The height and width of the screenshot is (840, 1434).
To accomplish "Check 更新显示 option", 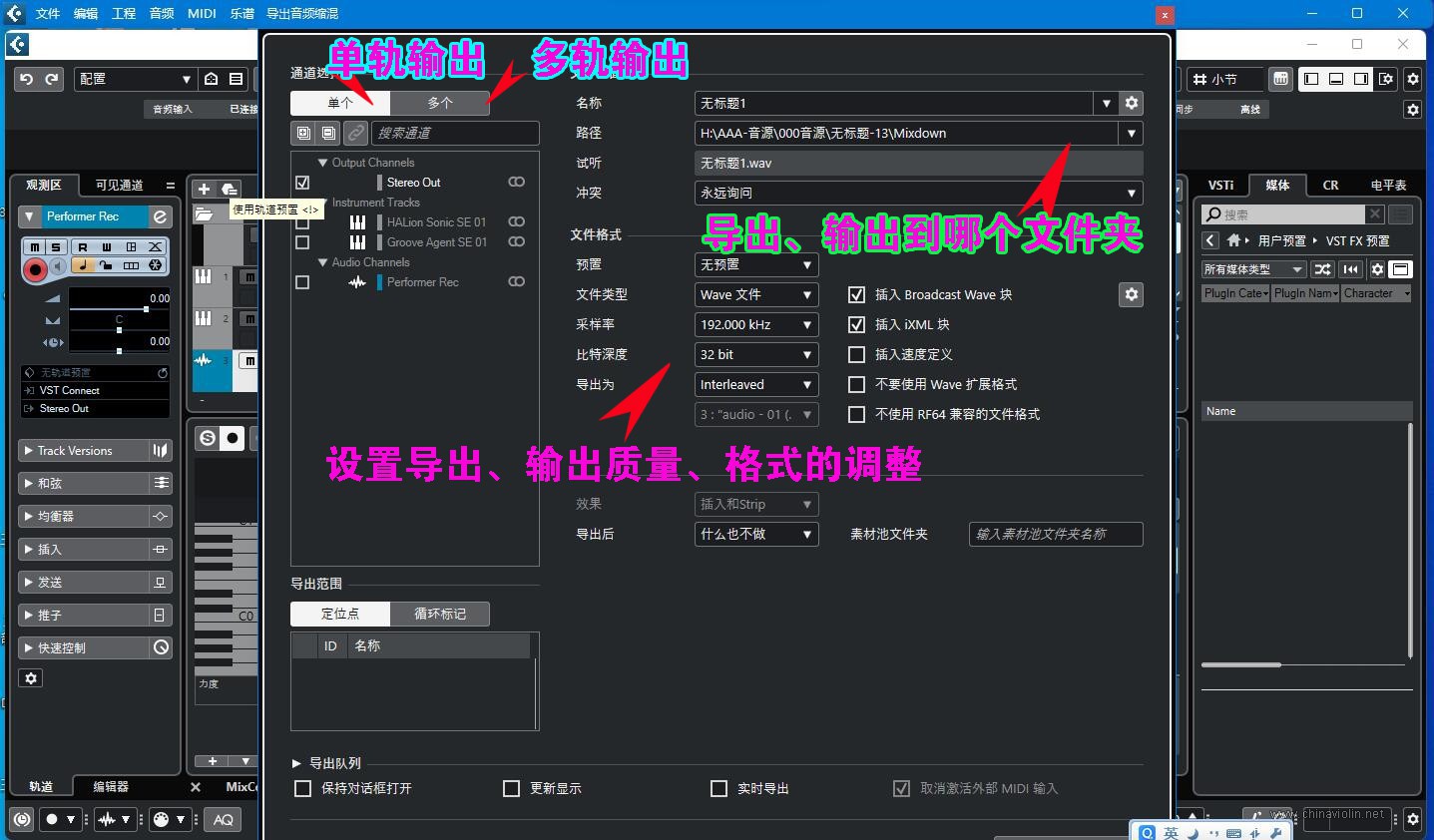I will click(512, 788).
